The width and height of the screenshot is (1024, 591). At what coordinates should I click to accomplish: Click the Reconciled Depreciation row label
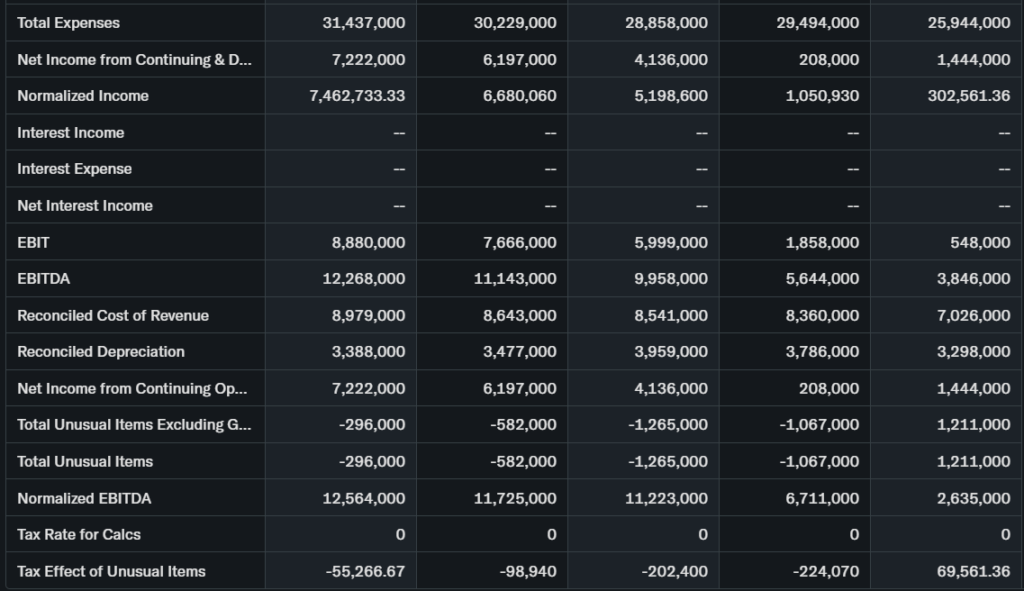pyautogui.click(x=101, y=352)
